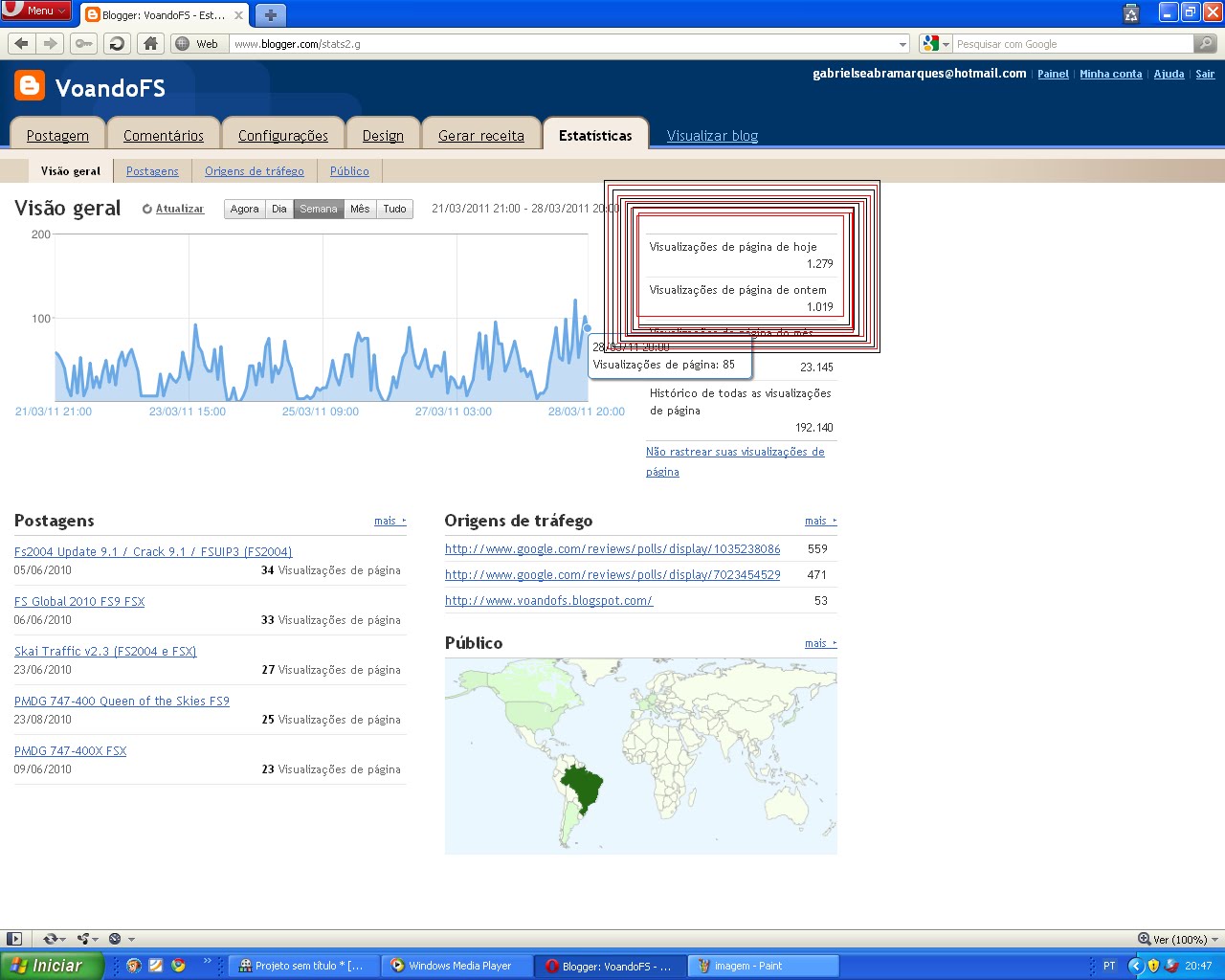Open the Visualizar blog link
1225x980 pixels.
(x=712, y=136)
